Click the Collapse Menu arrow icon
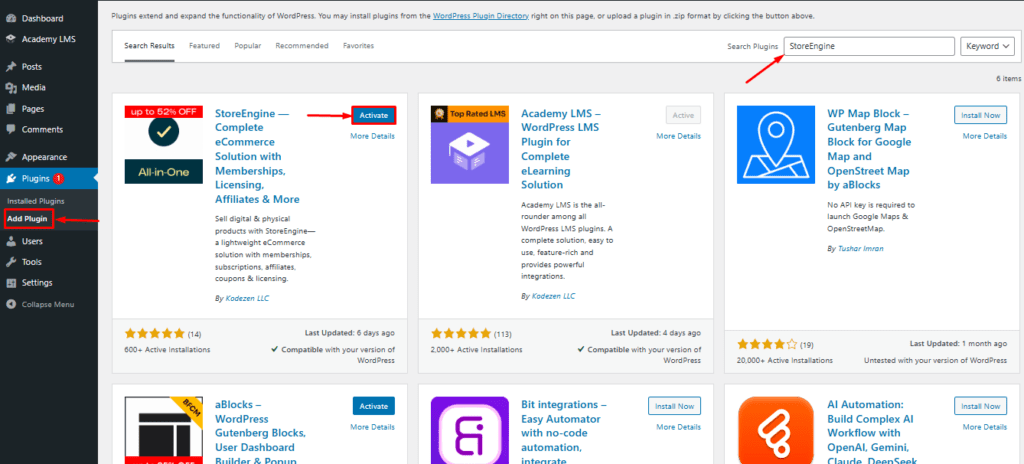Image resolution: width=1024 pixels, height=464 pixels. click(x=10, y=305)
